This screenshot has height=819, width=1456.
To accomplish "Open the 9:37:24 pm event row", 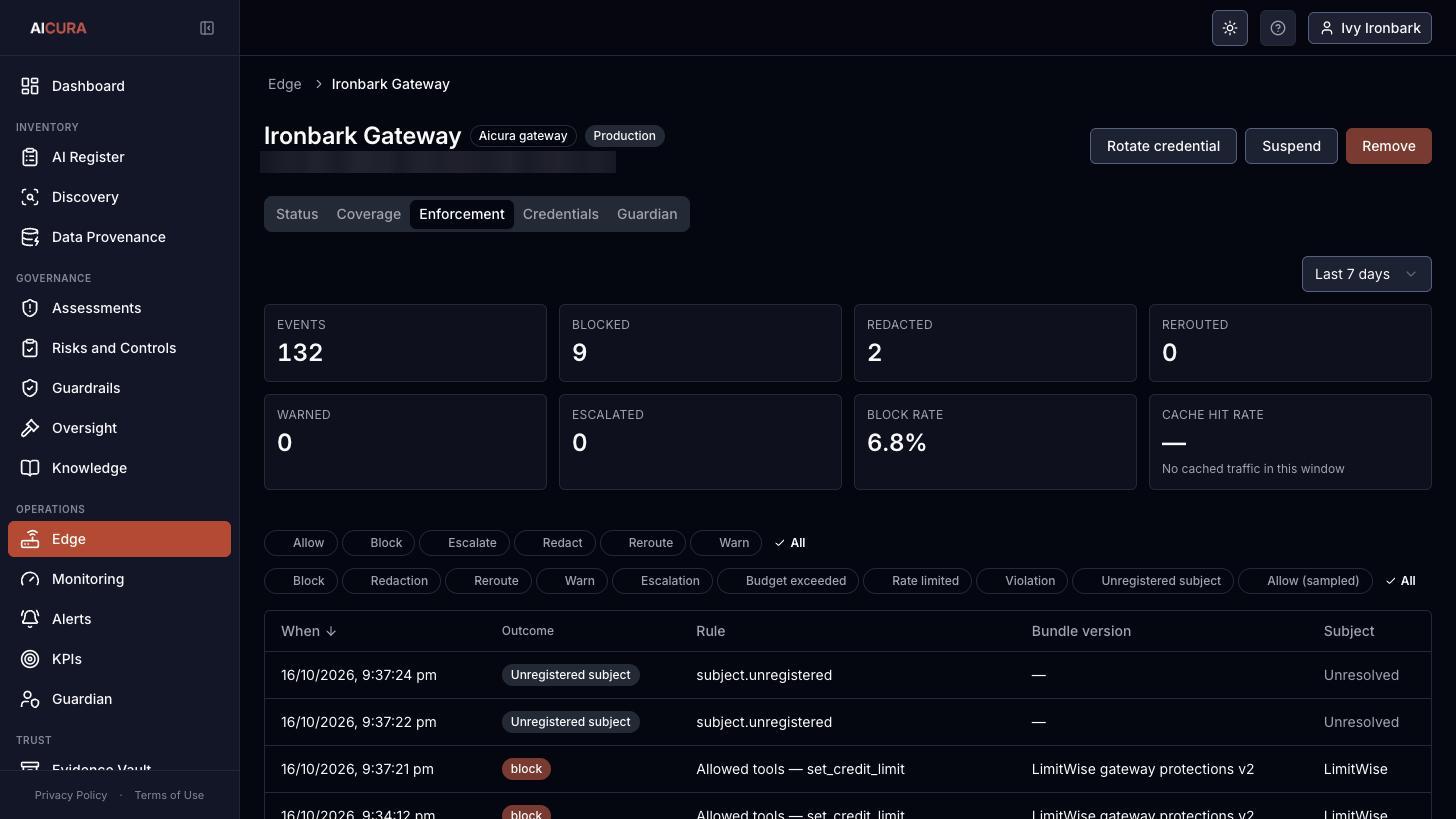I will coord(847,675).
